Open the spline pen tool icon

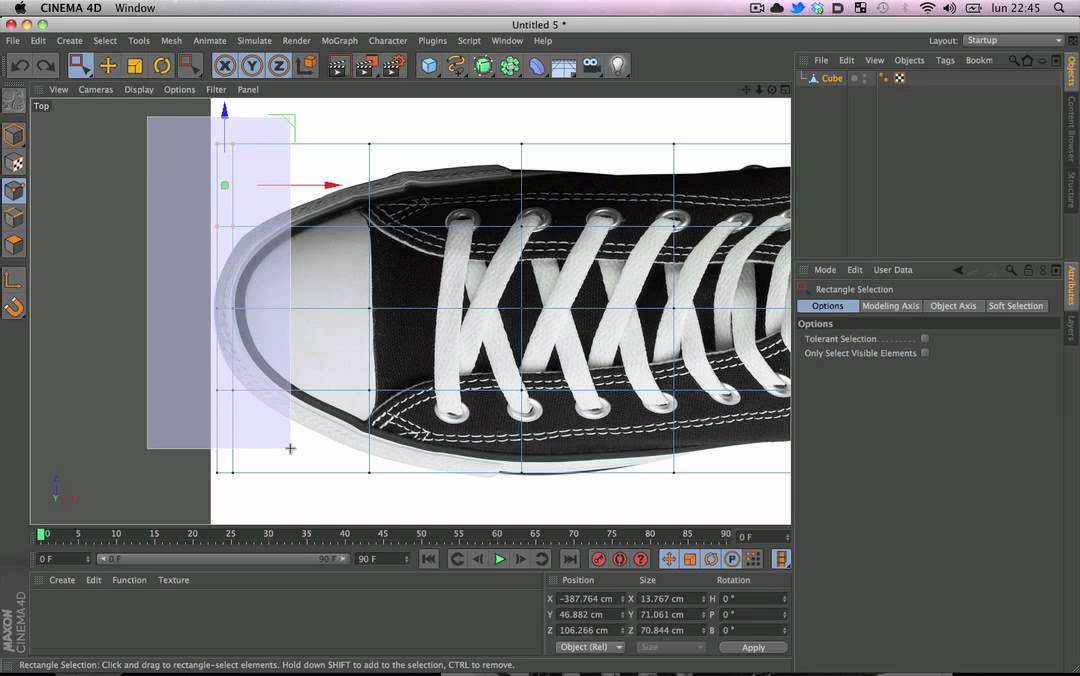(456, 66)
